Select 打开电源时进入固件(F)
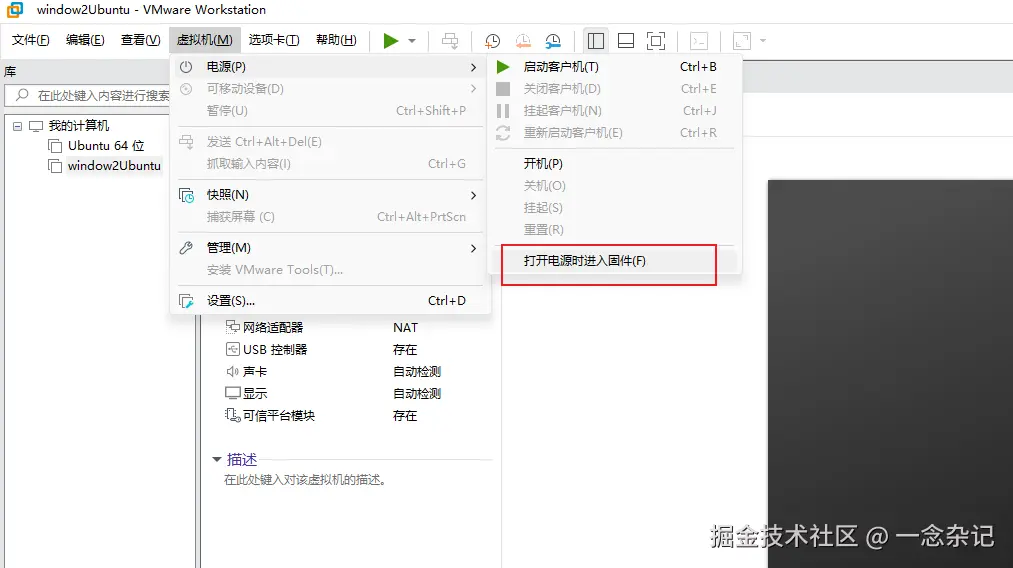 coord(616,261)
